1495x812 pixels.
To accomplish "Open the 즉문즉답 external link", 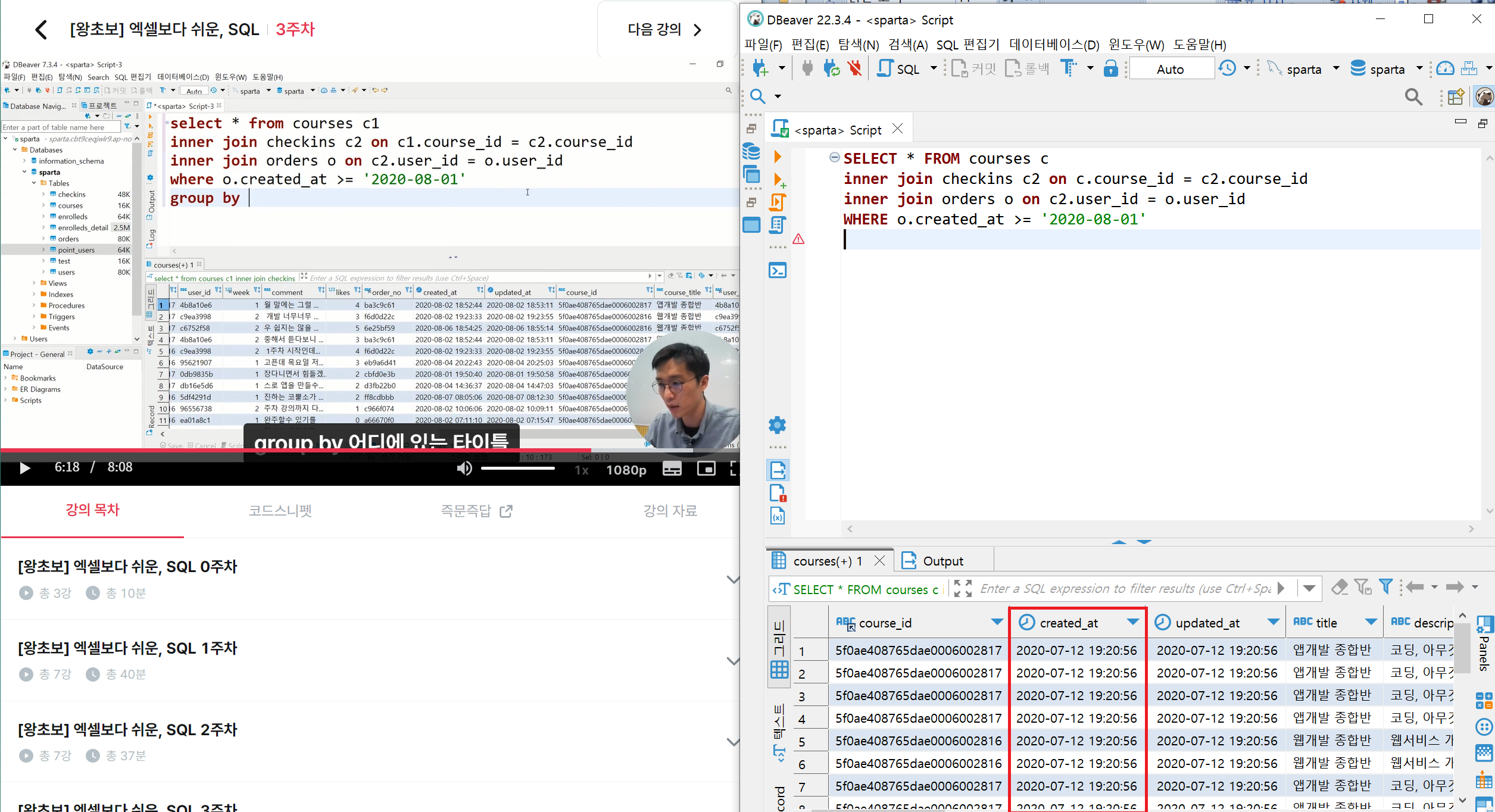I will click(x=476, y=511).
